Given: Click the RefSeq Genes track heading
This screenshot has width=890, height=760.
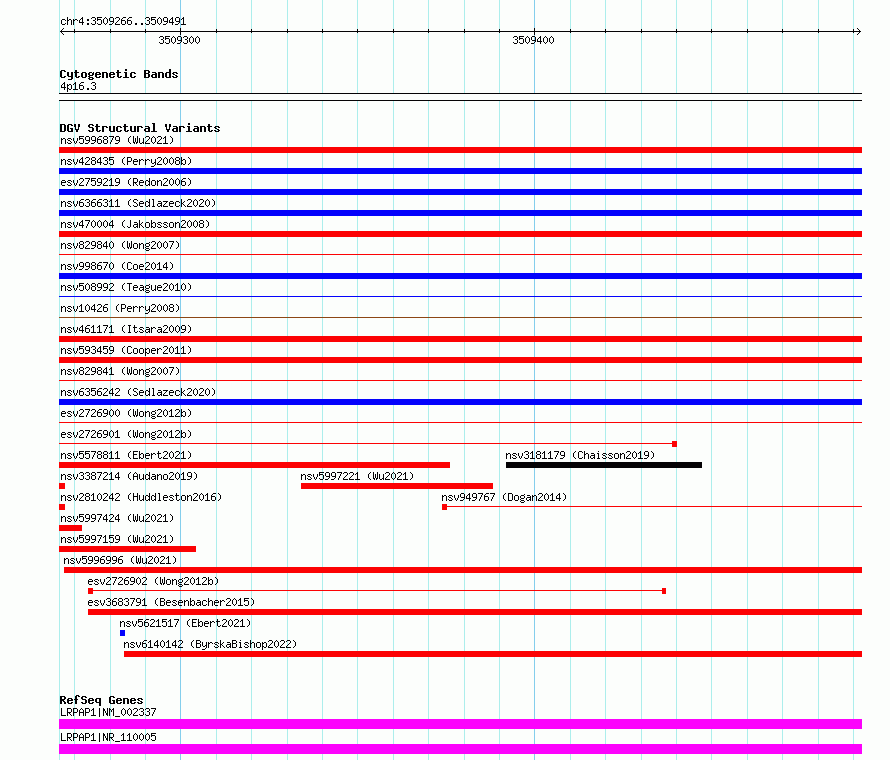Looking at the screenshot, I should point(101,700).
